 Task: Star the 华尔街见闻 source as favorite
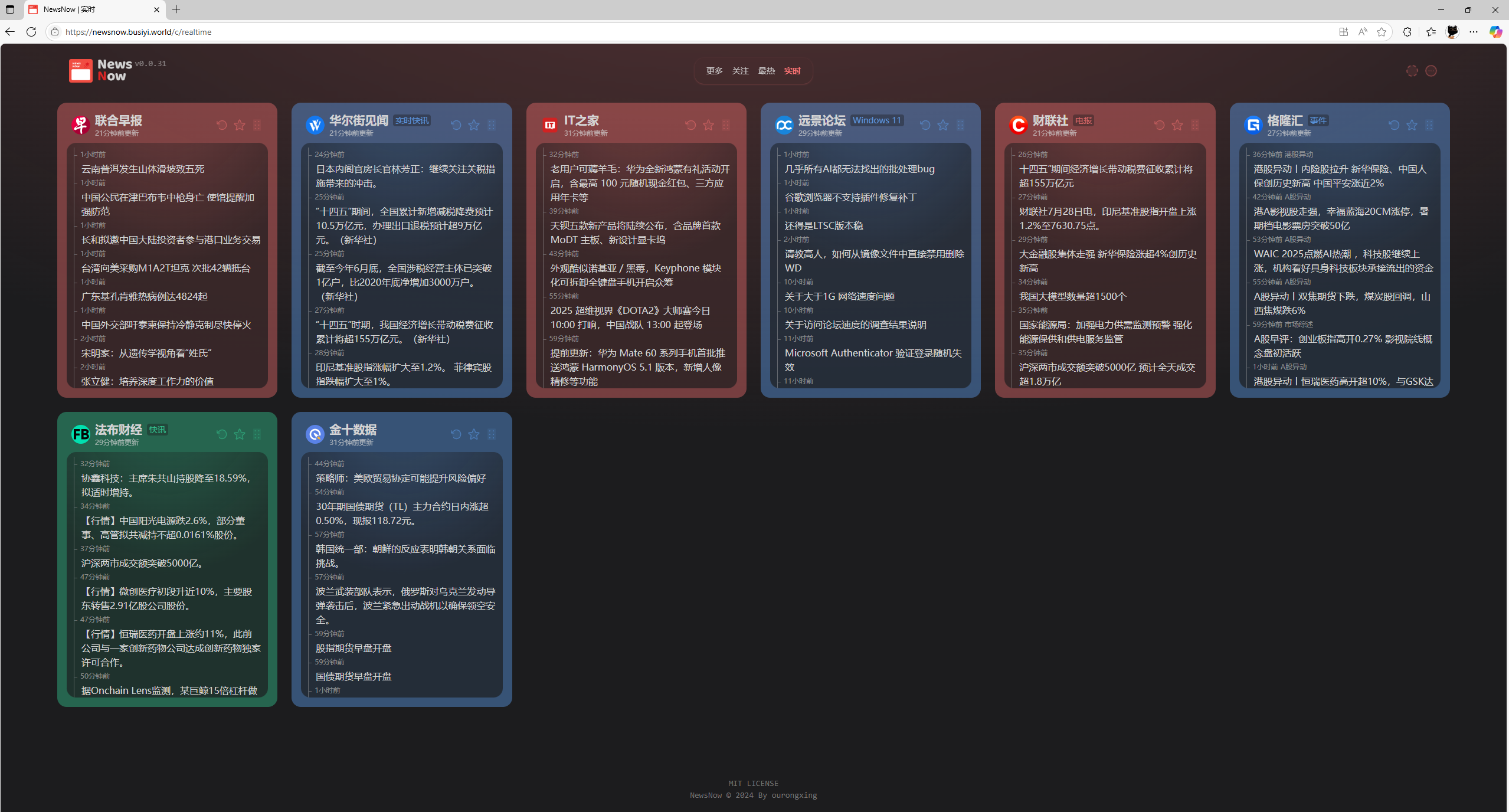tap(474, 125)
